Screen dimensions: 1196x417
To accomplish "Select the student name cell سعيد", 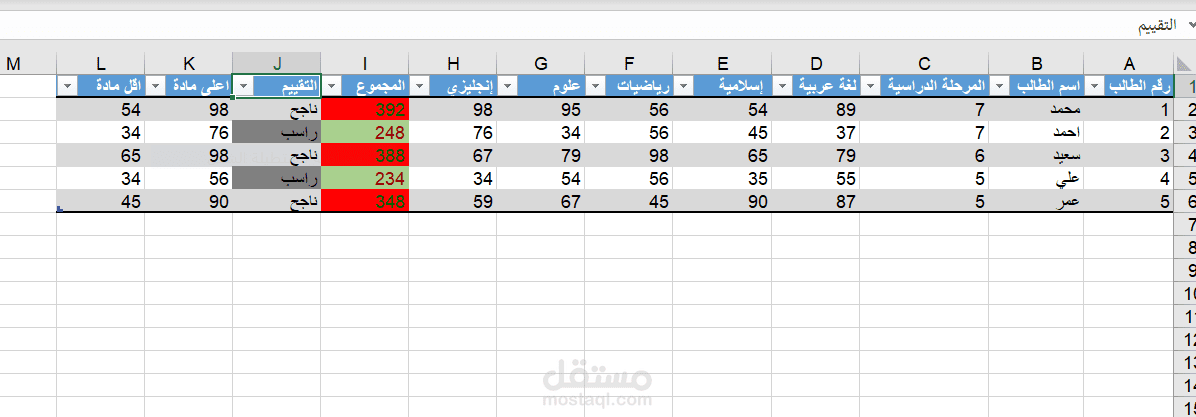I will click(x=1037, y=156).
